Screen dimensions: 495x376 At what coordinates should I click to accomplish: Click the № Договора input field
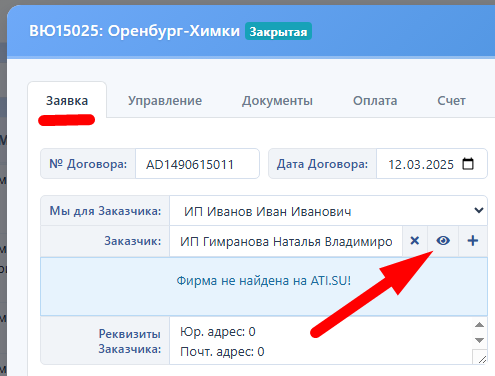[x=197, y=164]
